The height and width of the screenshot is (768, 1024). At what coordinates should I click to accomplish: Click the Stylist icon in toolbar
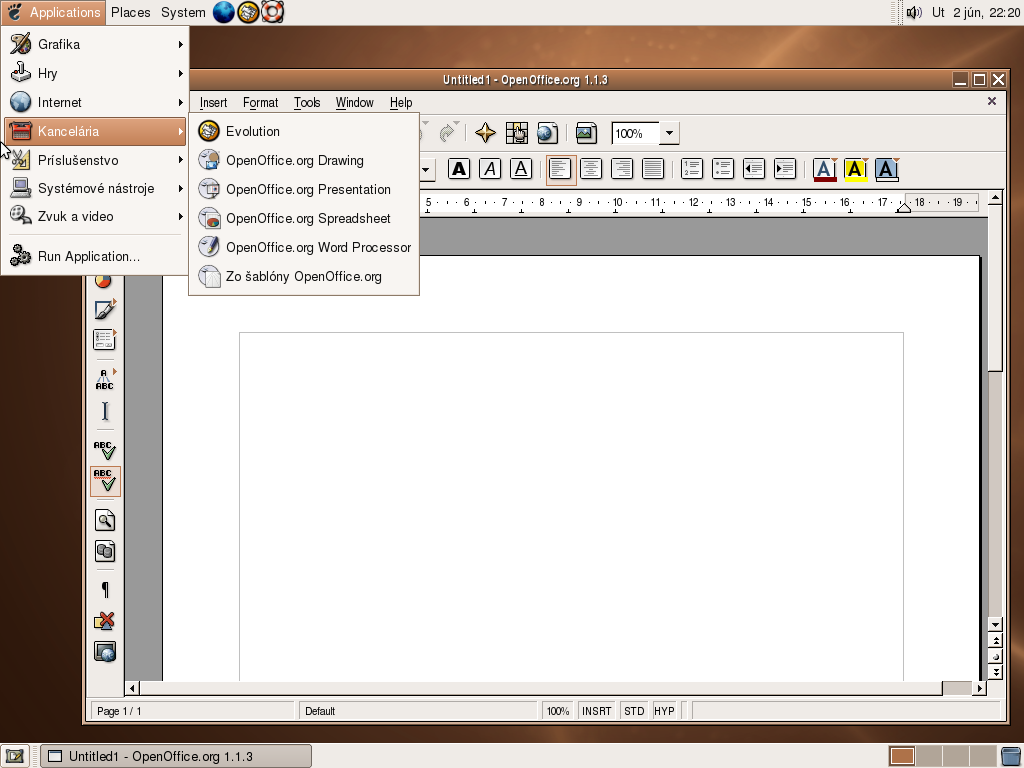tap(517, 133)
